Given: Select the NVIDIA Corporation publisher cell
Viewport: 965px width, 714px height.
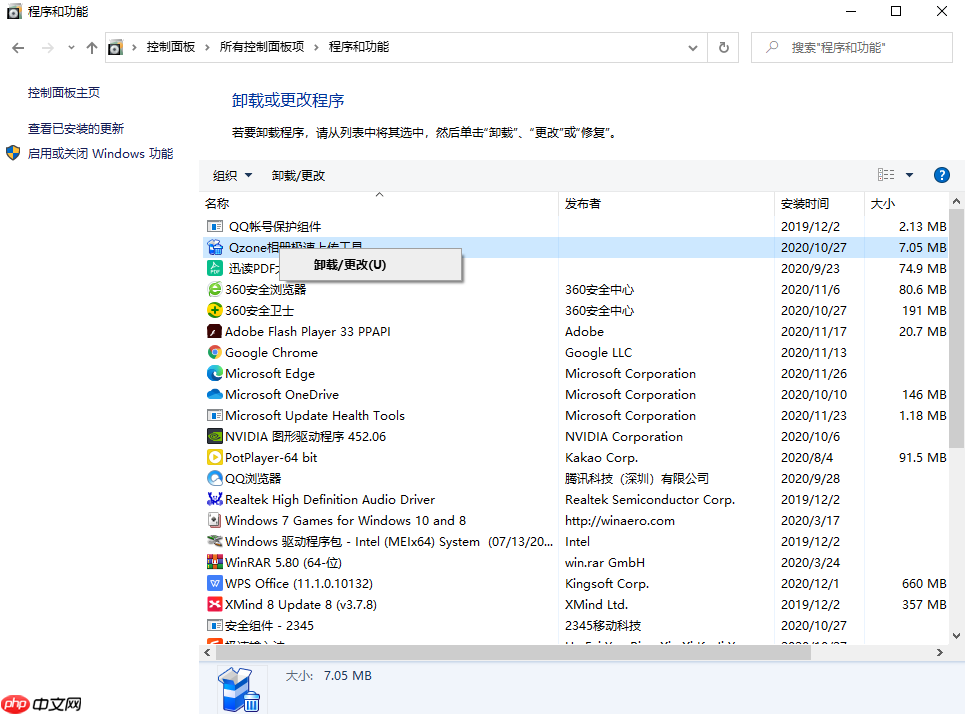Looking at the screenshot, I should [623, 437].
